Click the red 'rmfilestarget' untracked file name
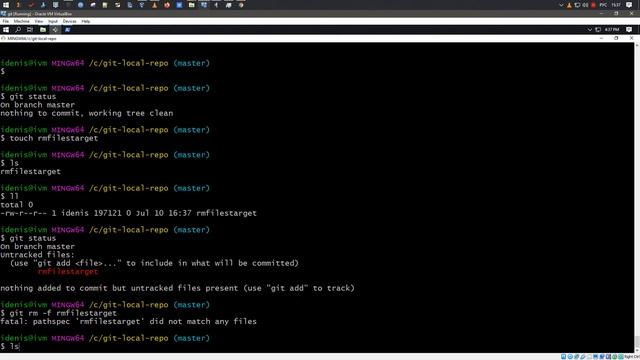Screen dimensions: 640x360 click(x=68, y=272)
